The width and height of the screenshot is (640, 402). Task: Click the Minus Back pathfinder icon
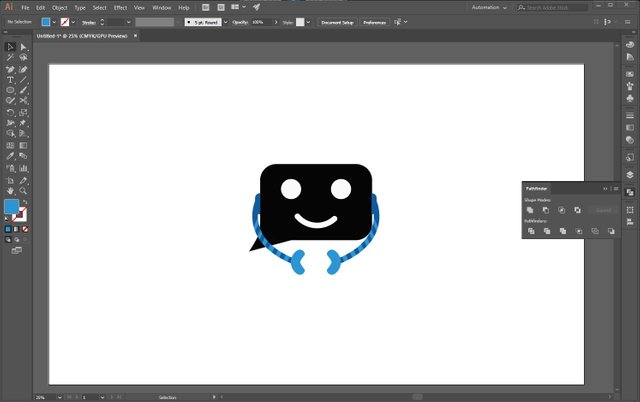click(x=611, y=231)
